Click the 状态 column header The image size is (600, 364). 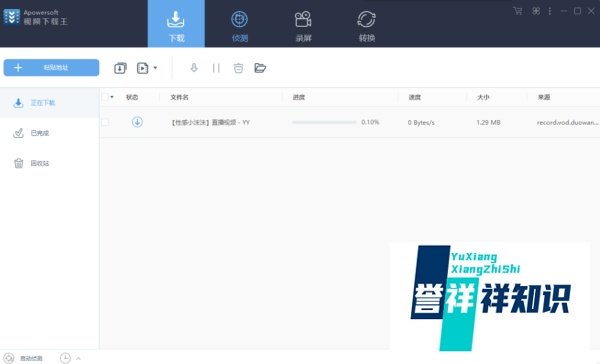pyautogui.click(x=132, y=97)
